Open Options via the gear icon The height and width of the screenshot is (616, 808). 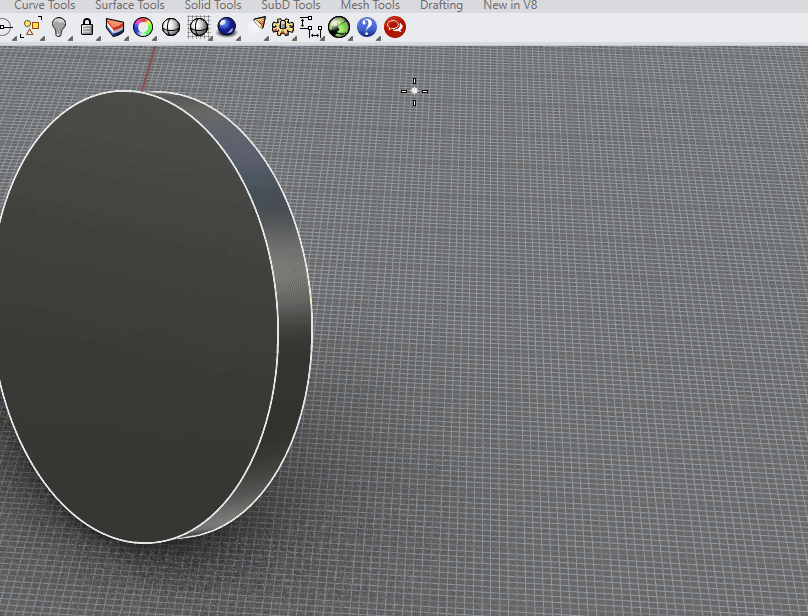(282, 27)
